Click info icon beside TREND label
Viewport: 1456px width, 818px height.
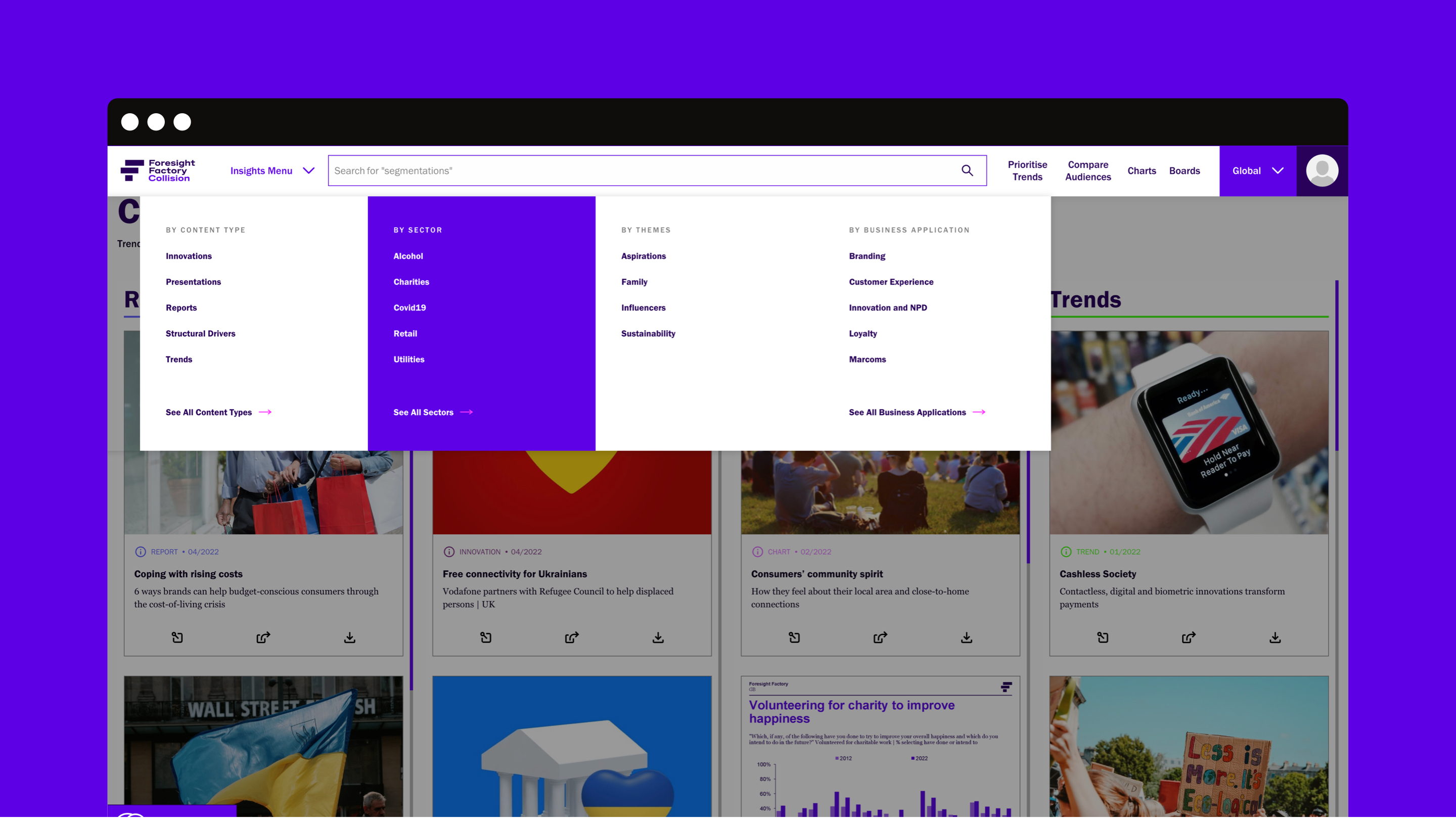pyautogui.click(x=1066, y=552)
